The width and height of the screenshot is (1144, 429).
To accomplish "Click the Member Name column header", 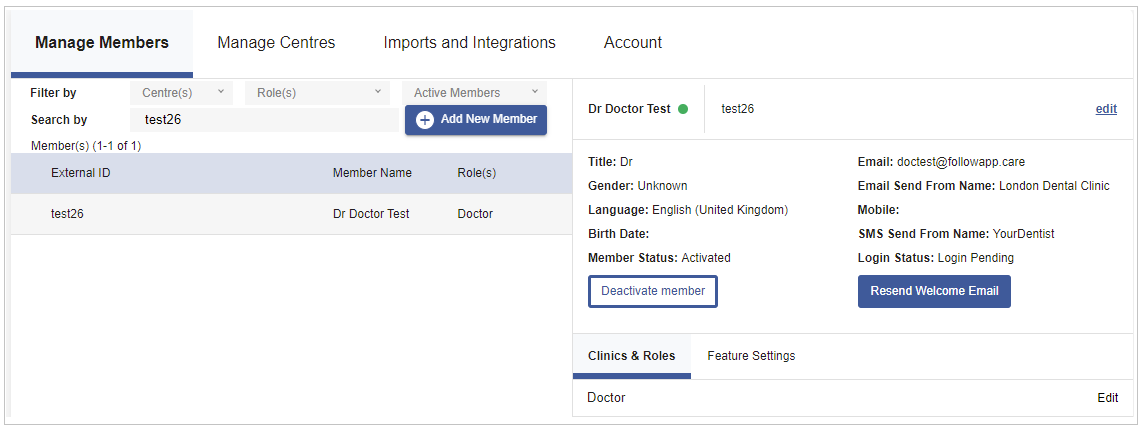I will point(372,173).
